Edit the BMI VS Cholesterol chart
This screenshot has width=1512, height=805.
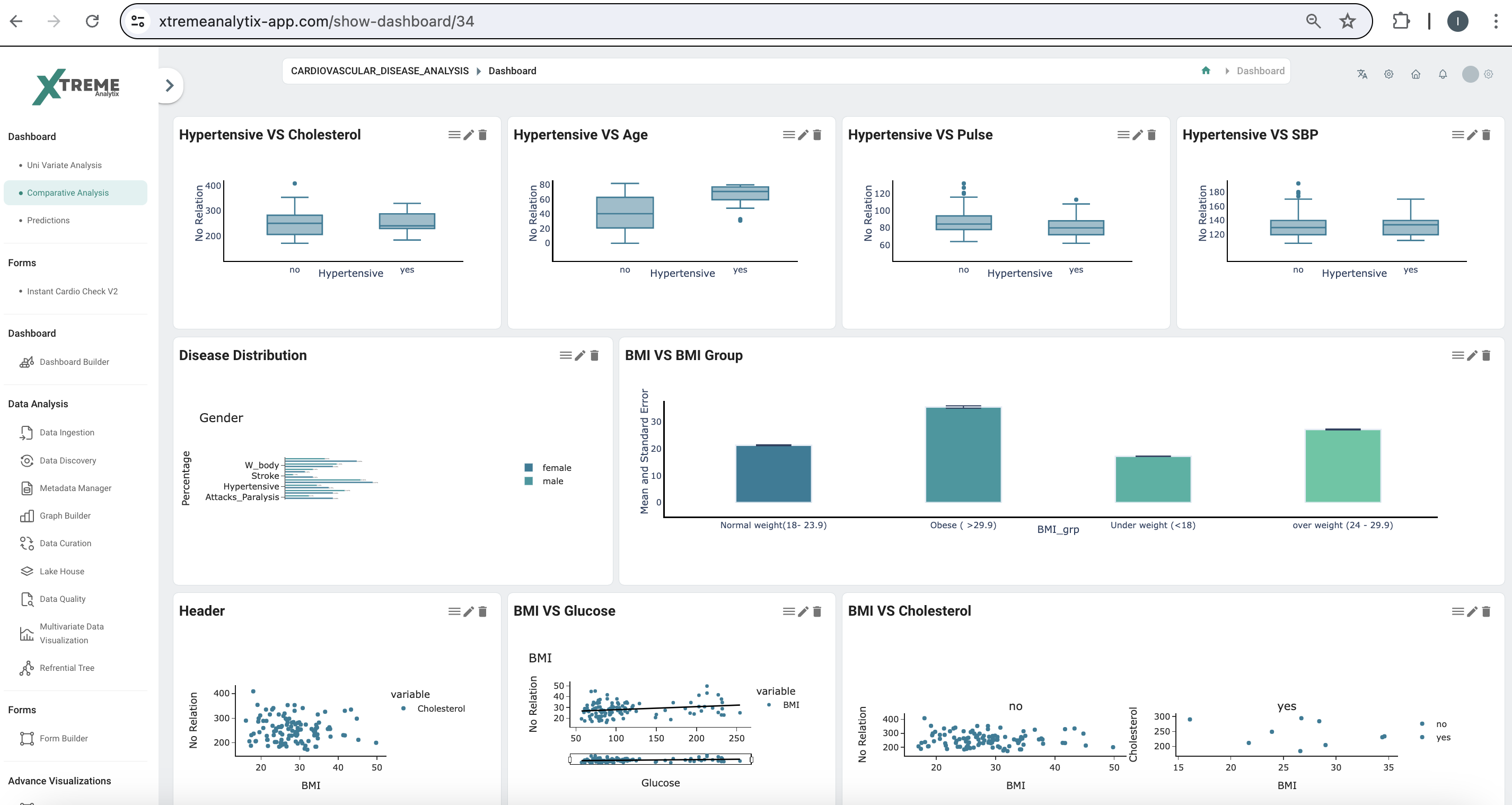(1472, 611)
